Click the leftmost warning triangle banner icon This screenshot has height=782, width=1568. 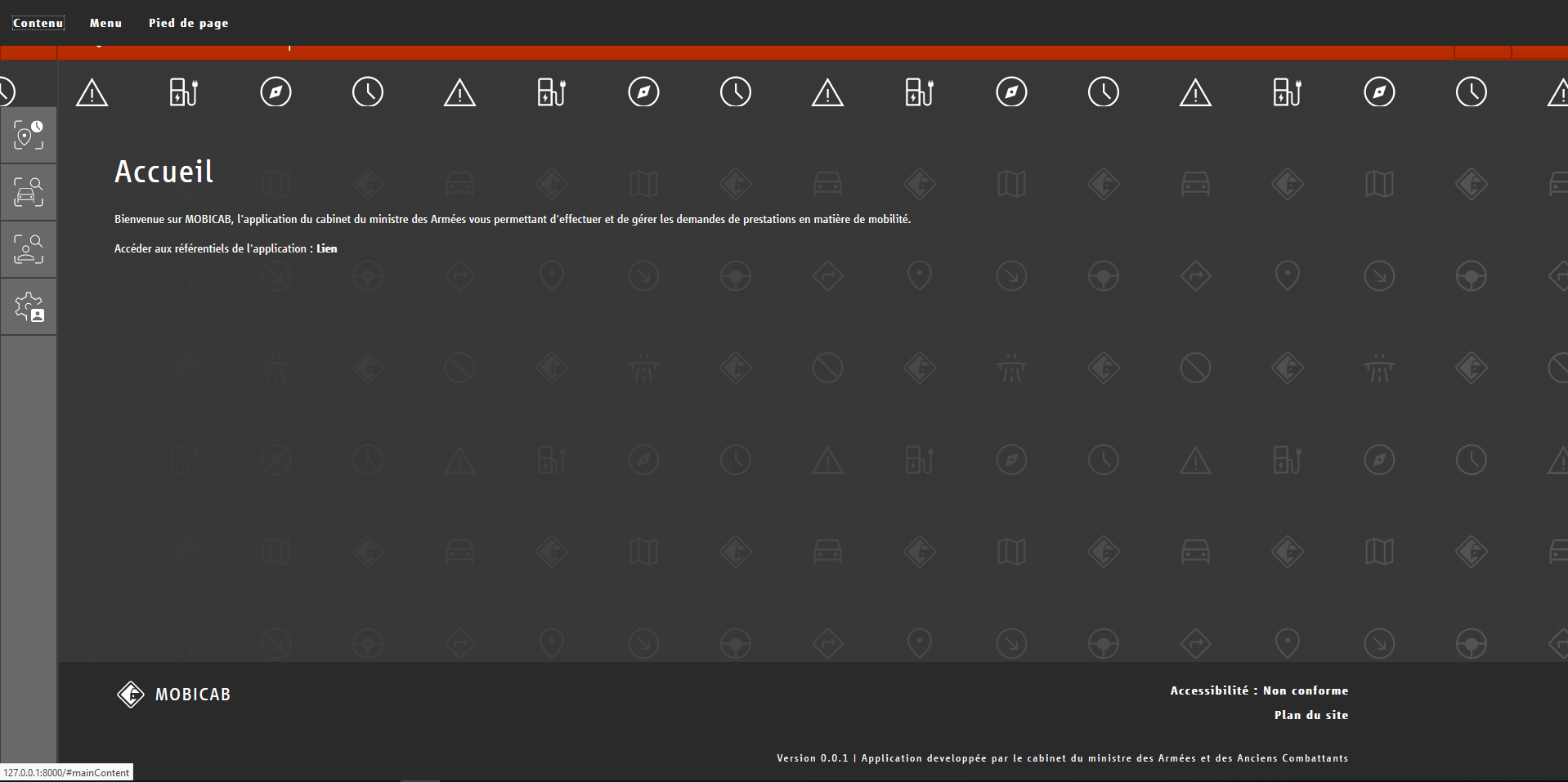click(92, 92)
